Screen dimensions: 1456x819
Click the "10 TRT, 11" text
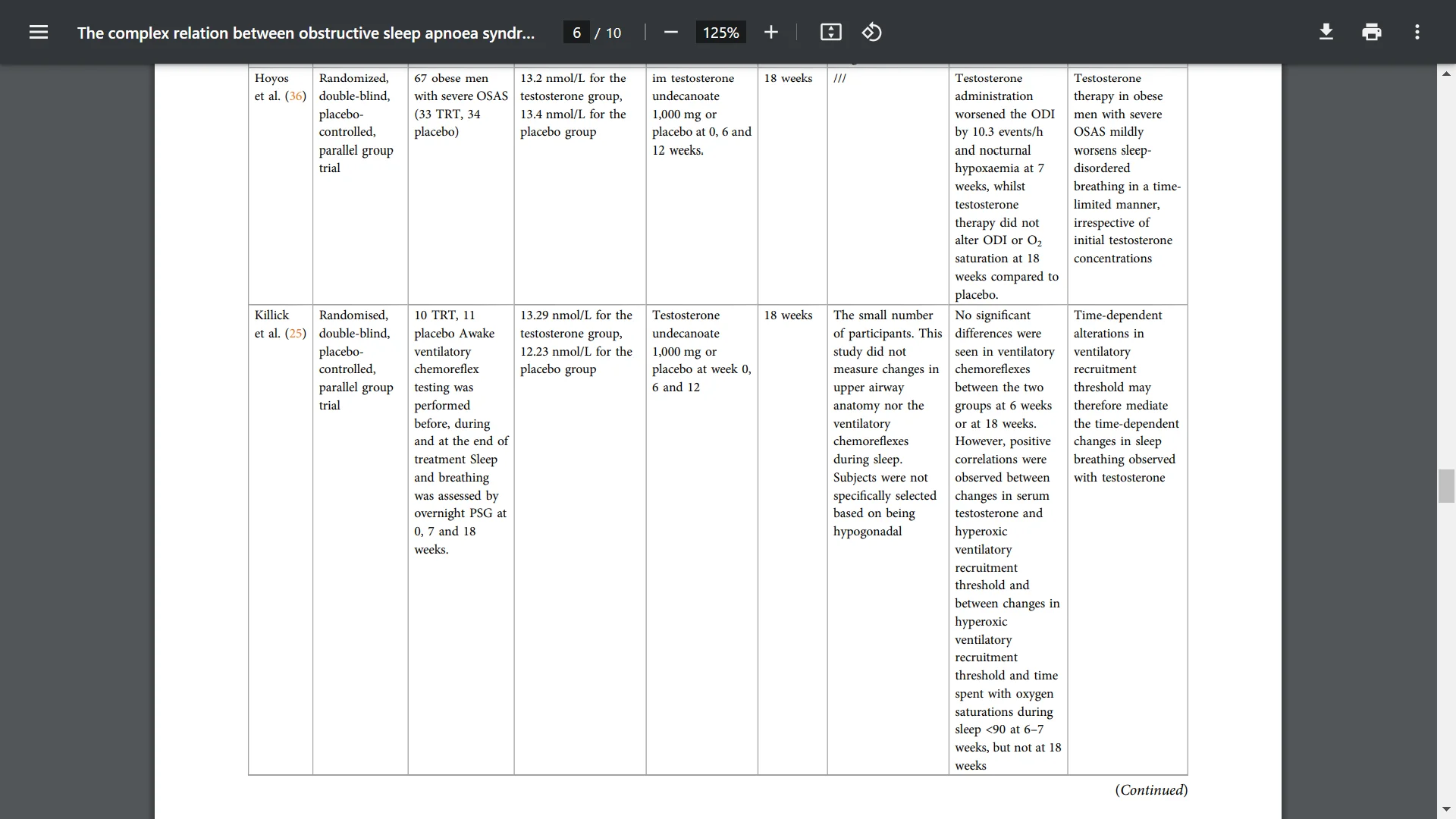point(444,315)
